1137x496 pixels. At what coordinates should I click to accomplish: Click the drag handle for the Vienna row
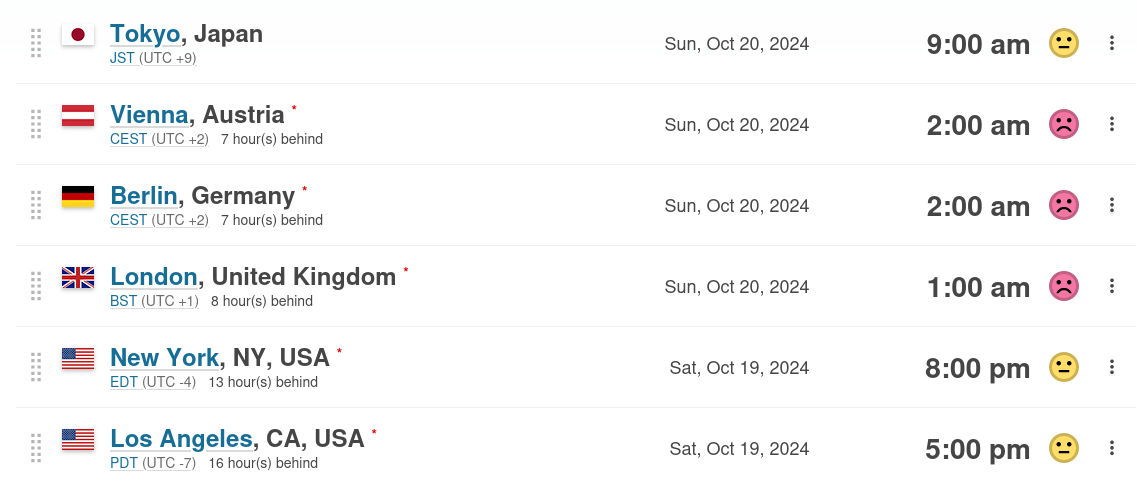[x=36, y=124]
